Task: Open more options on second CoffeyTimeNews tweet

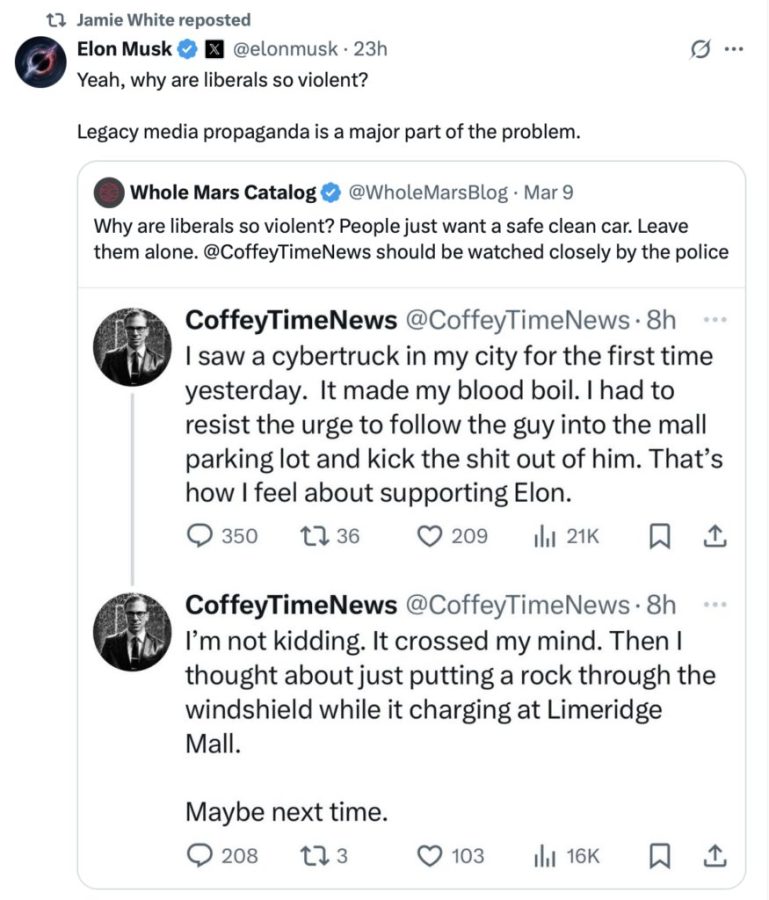Action: [714, 604]
